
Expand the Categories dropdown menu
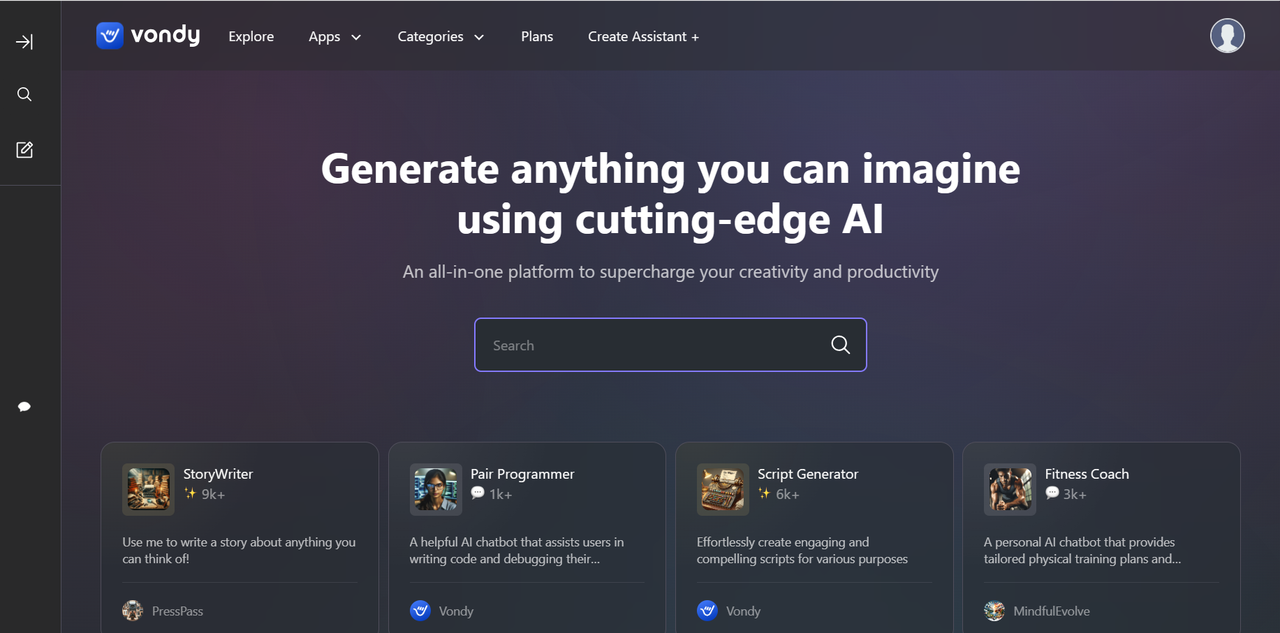point(441,37)
